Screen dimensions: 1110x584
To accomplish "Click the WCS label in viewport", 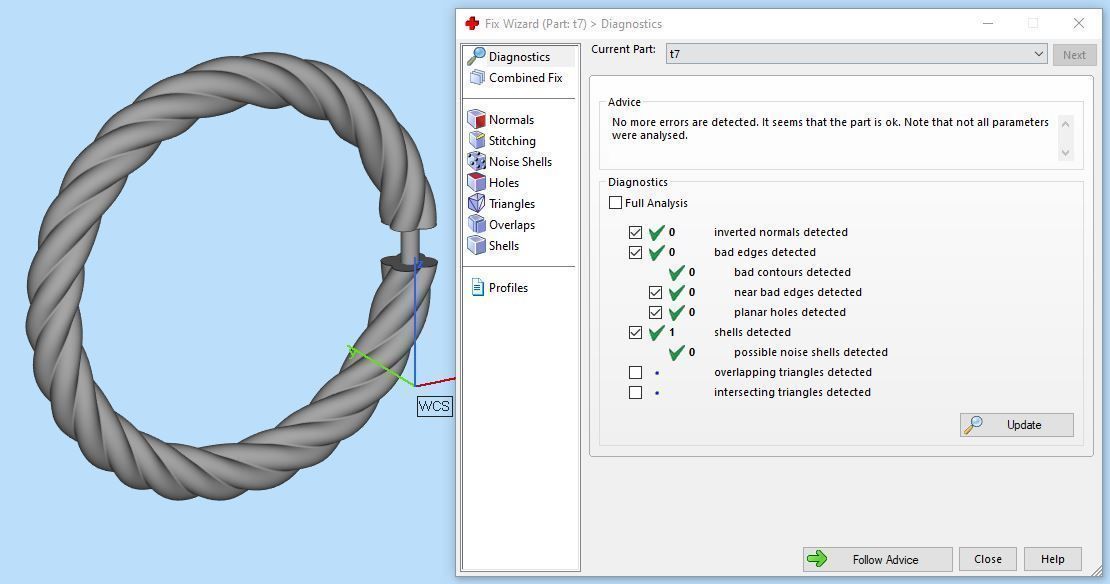I will coord(434,406).
